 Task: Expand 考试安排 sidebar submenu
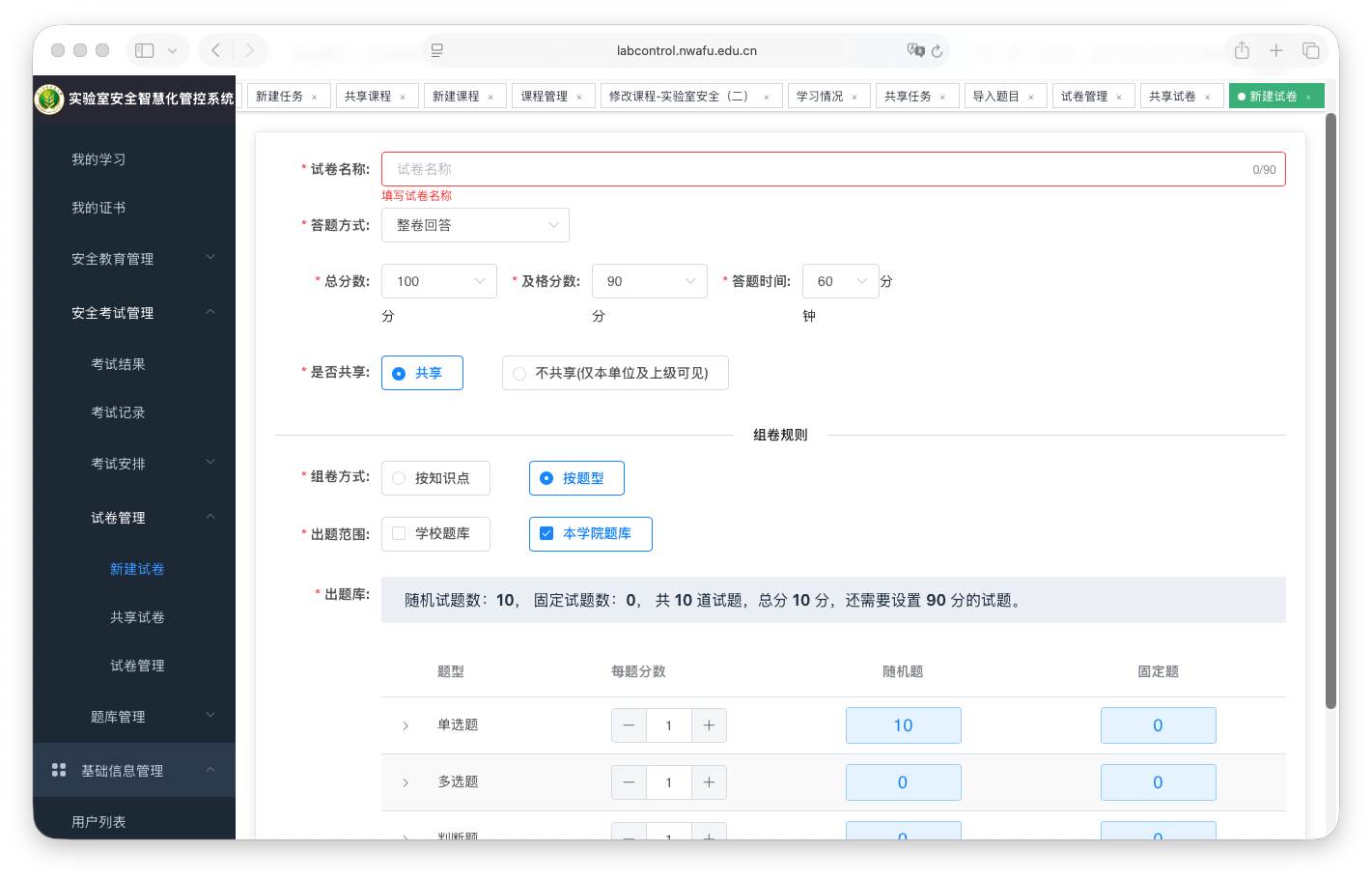[x=134, y=464]
